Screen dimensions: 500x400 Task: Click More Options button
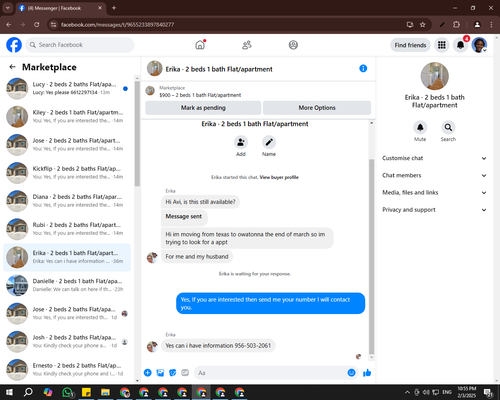click(317, 108)
